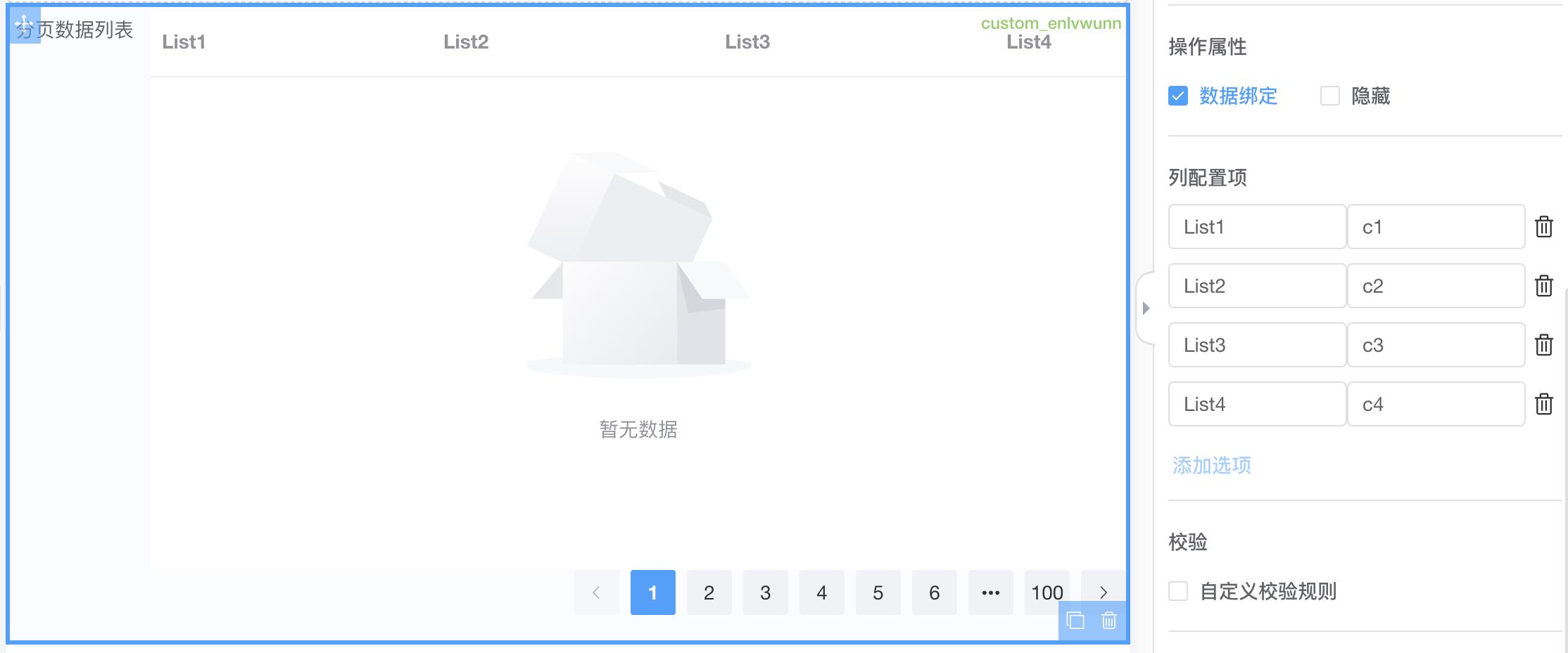1568x653 pixels.
Task: Click the pagination ellipsis to jump pages
Action: pyautogui.click(x=990, y=592)
